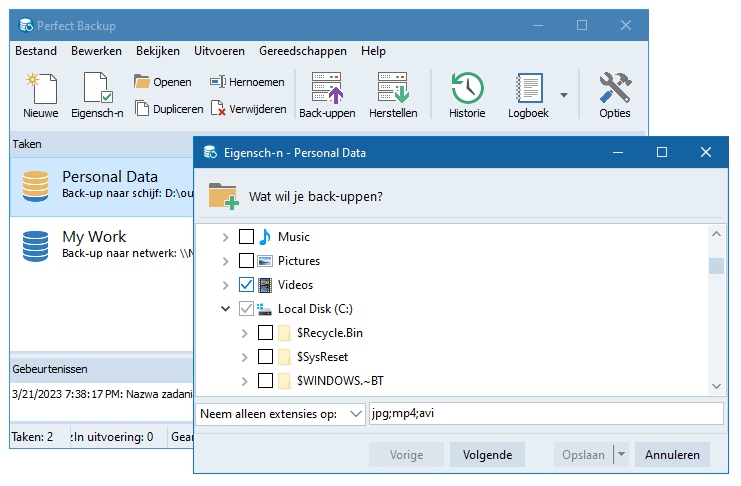Click the Nieuwe task toolbar icon

point(41,88)
